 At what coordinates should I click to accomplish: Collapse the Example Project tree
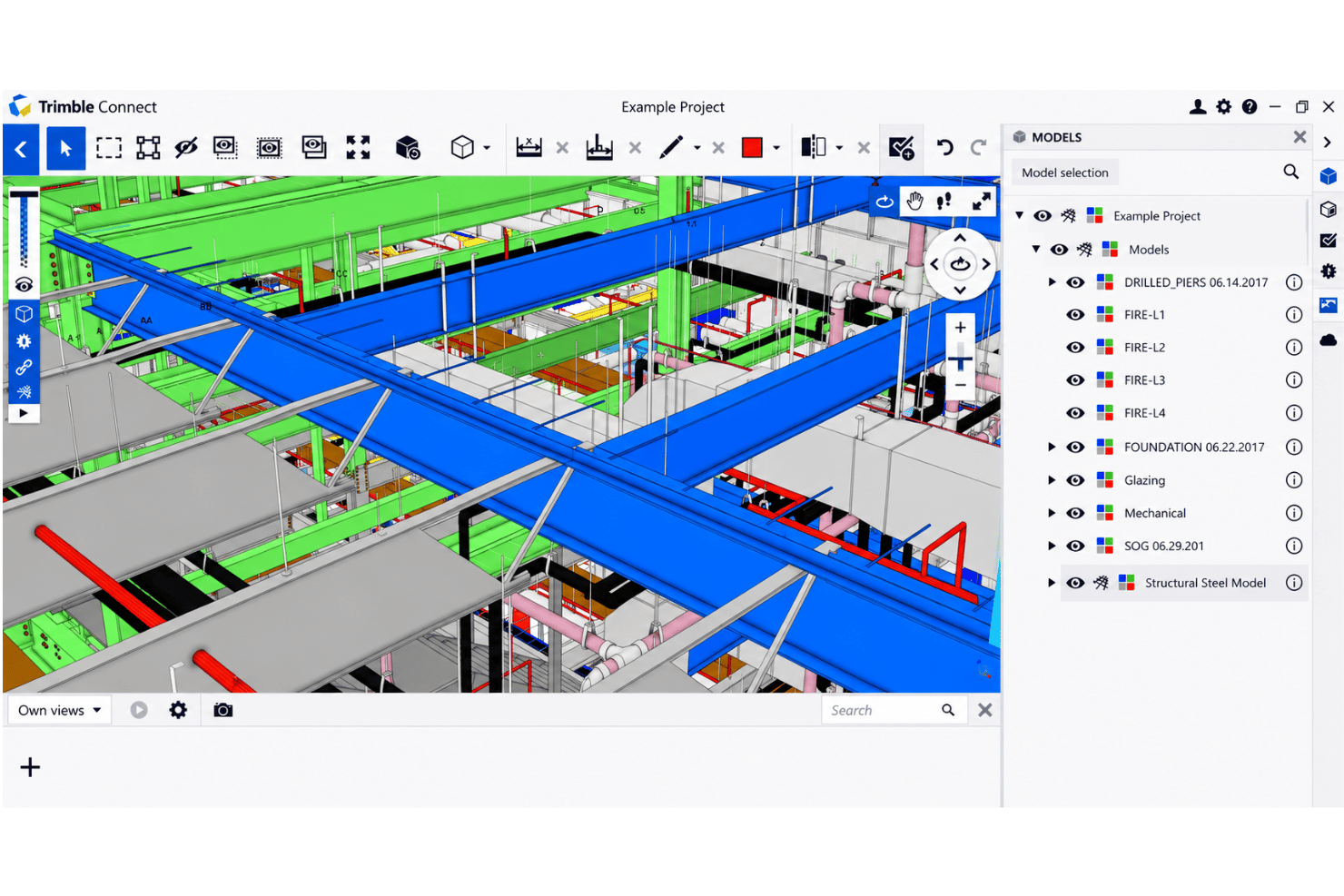pos(1020,215)
